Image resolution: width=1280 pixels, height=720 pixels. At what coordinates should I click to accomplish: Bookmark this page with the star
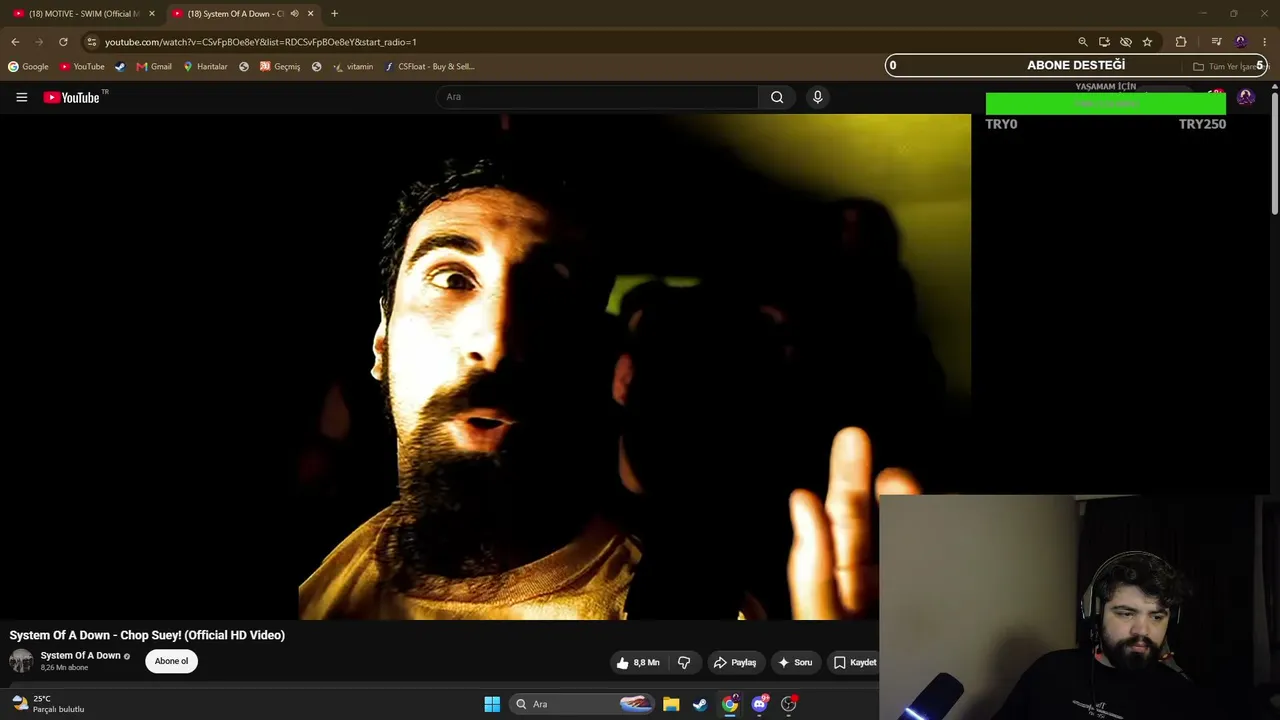(1147, 42)
